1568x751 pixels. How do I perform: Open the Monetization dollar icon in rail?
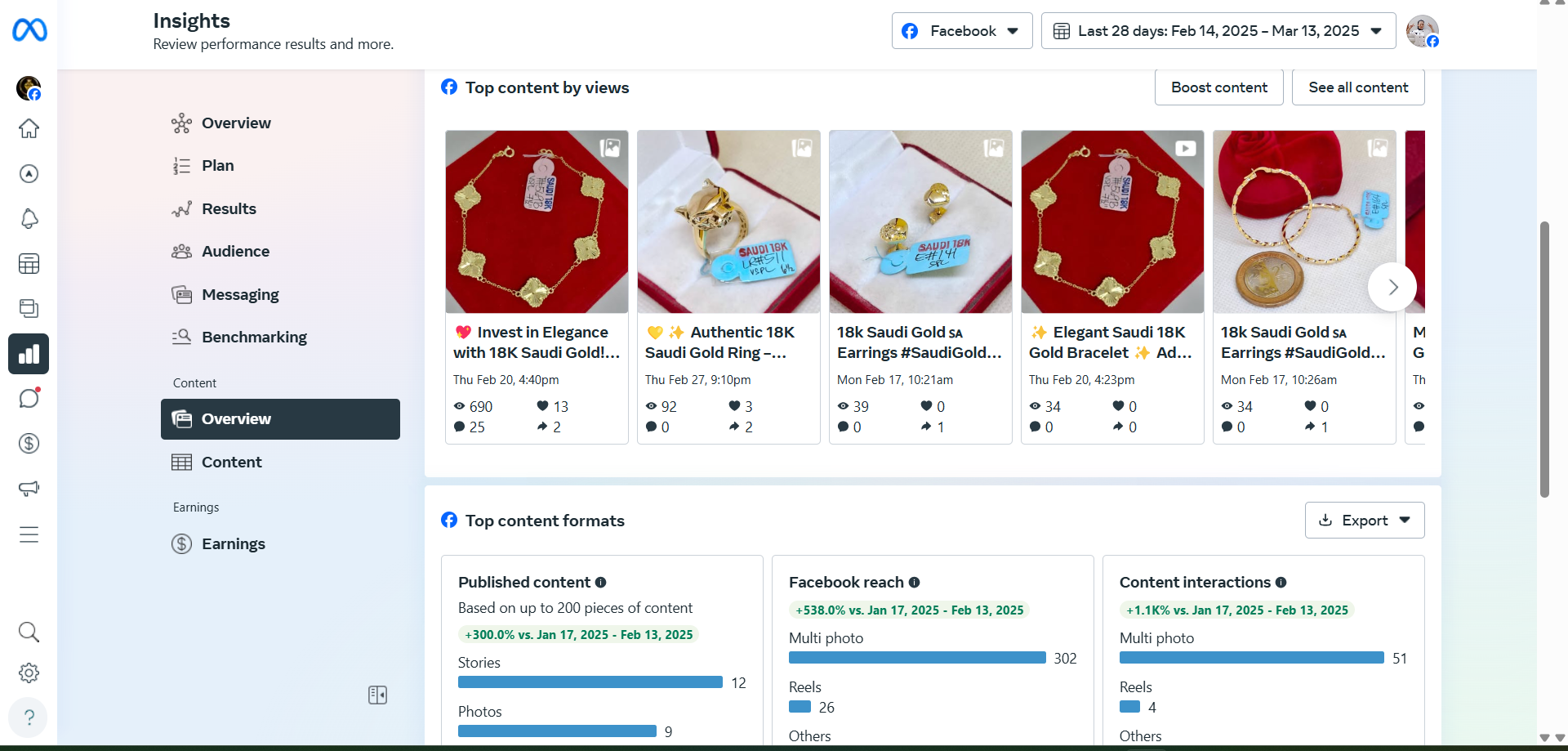coord(29,444)
